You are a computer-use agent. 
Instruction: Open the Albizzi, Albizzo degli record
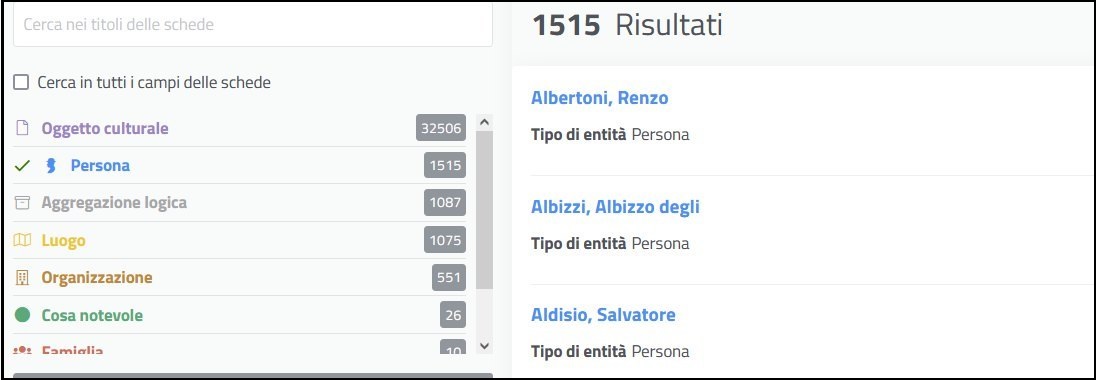coord(615,207)
